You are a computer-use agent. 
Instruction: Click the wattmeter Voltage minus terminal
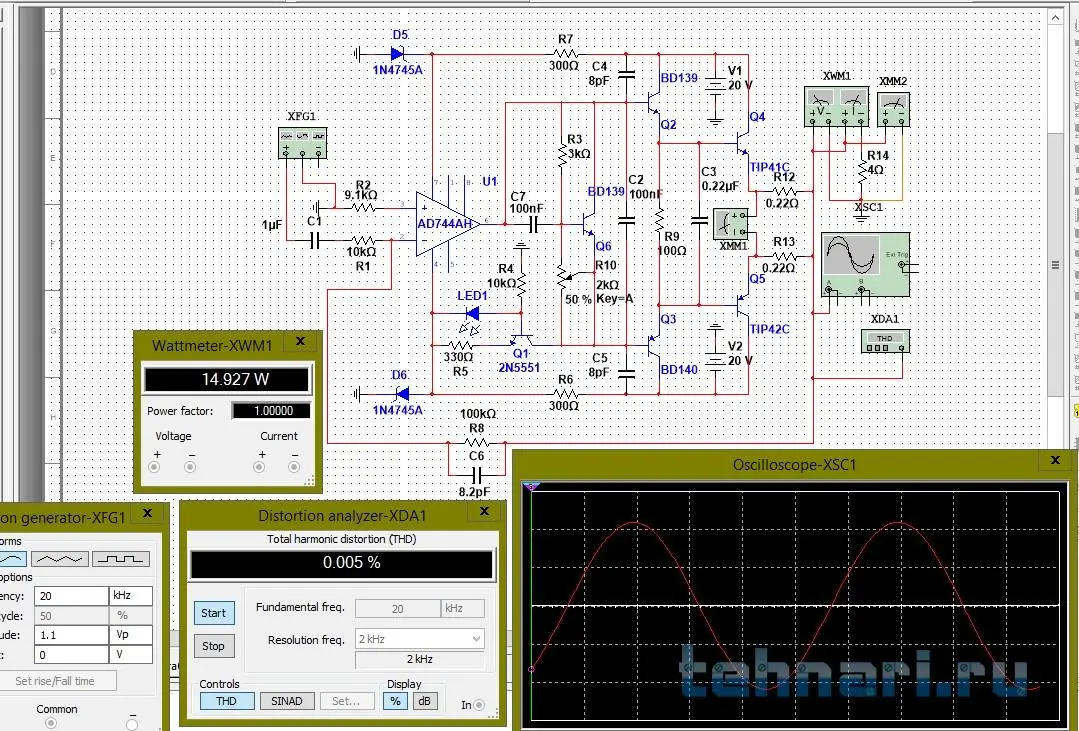190,467
